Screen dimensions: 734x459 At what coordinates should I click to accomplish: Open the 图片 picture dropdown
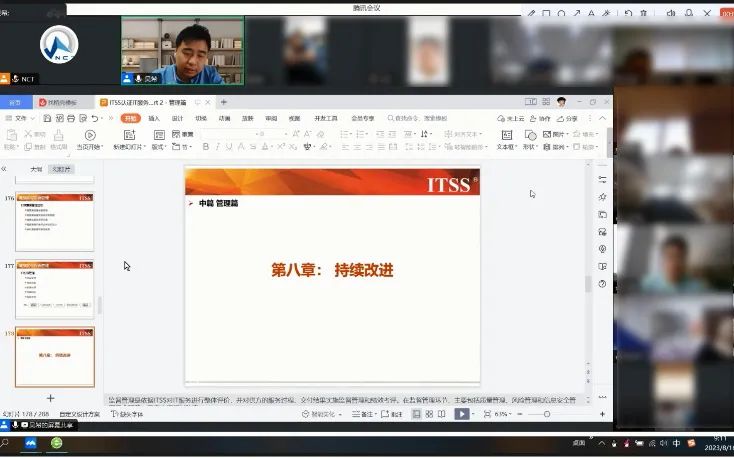pos(556,134)
